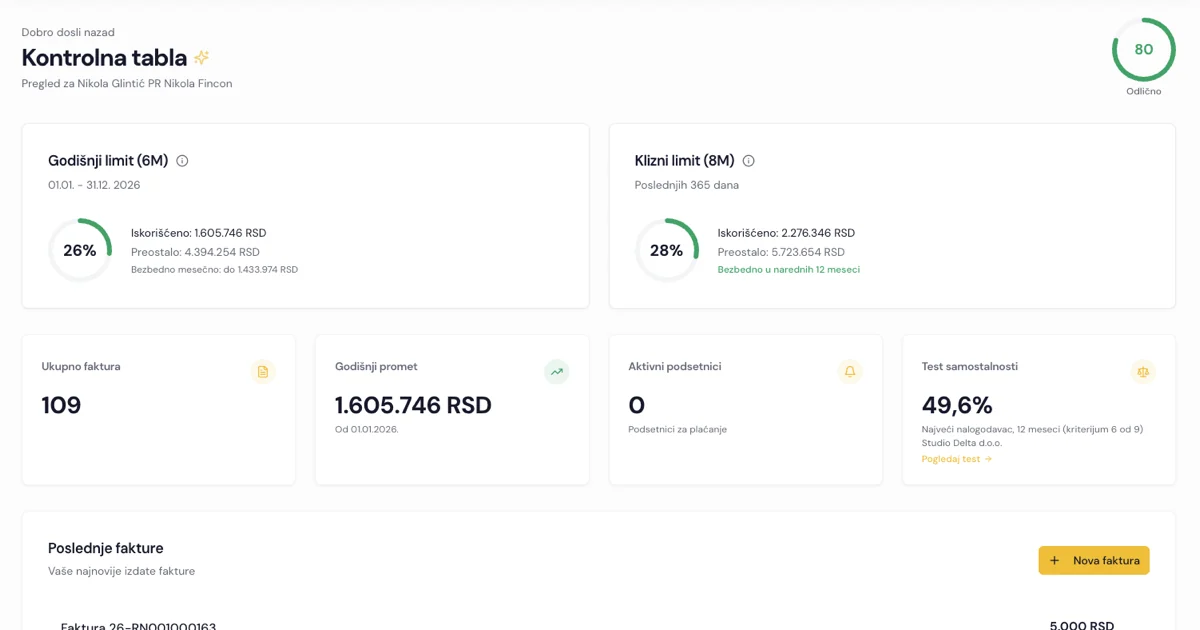Open the Pogledaj test link

pyautogui.click(x=957, y=459)
